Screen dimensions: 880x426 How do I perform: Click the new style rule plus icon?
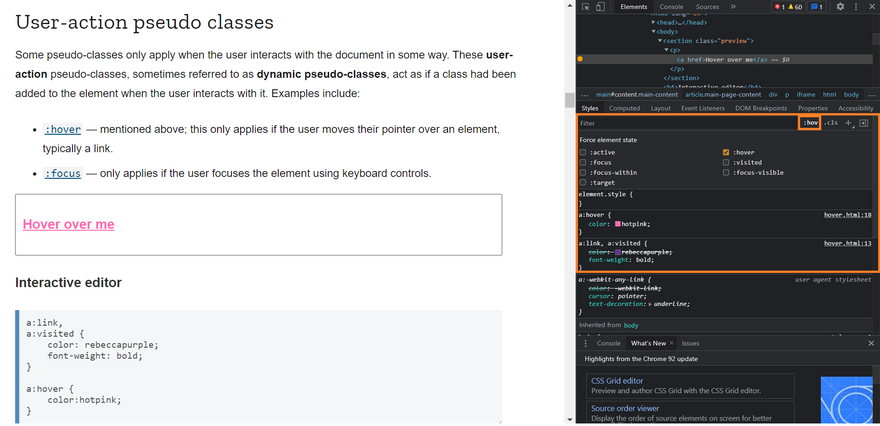click(848, 123)
